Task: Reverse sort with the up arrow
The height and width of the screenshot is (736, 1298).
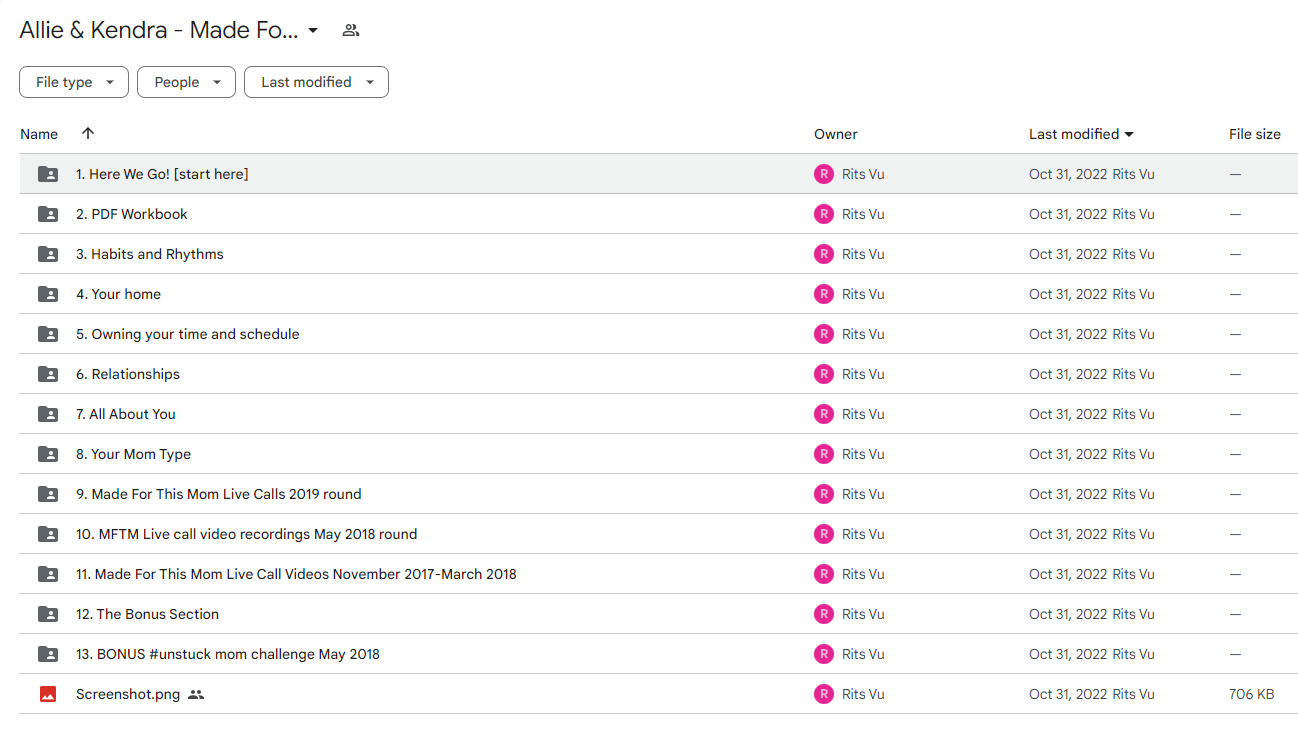Action: pos(88,133)
